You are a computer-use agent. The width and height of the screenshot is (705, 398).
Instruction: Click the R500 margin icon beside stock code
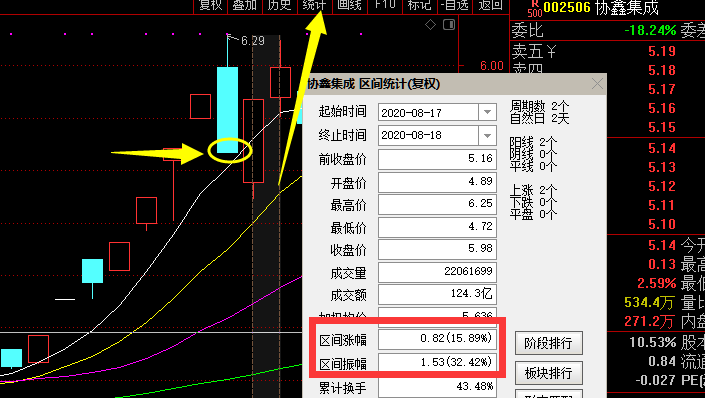(535, 8)
